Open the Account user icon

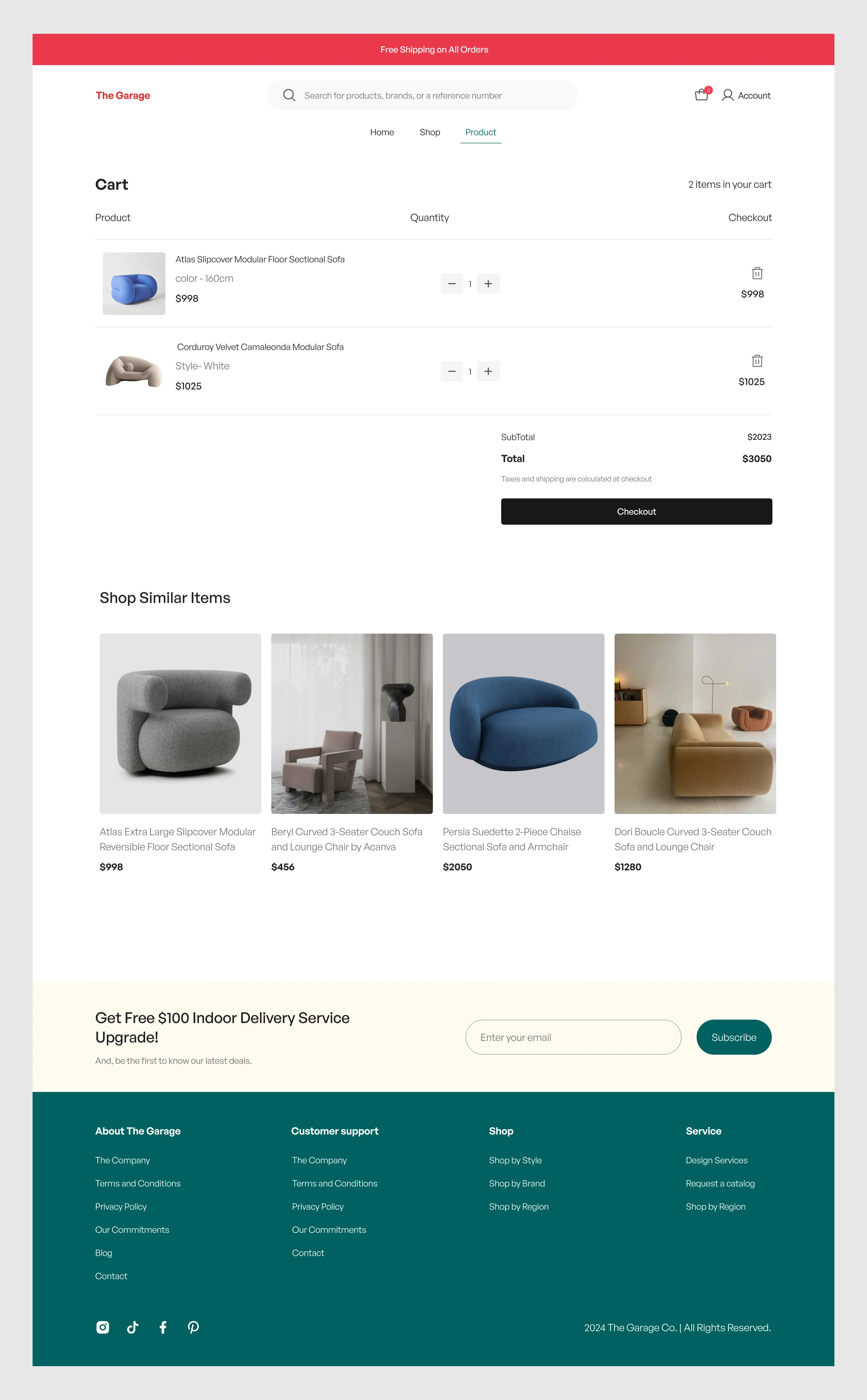(x=727, y=95)
